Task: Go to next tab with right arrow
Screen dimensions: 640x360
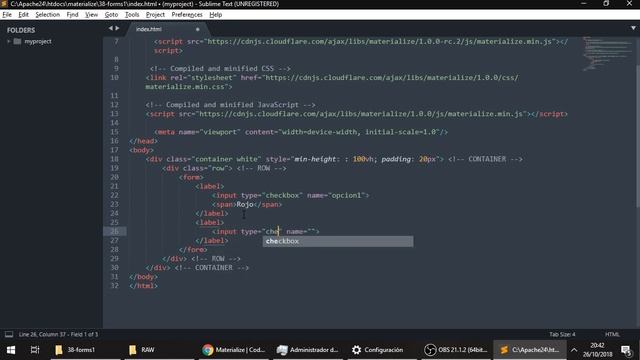Action: (117, 28)
